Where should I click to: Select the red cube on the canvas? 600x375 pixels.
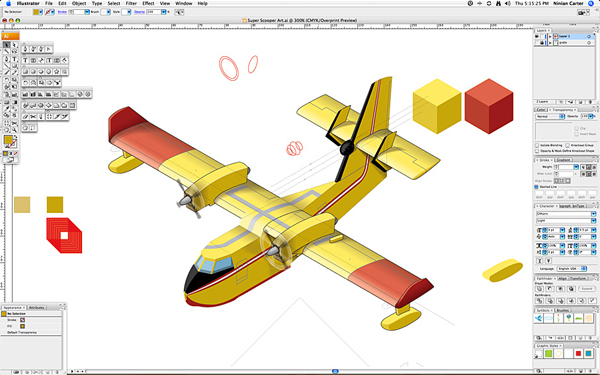click(x=489, y=106)
